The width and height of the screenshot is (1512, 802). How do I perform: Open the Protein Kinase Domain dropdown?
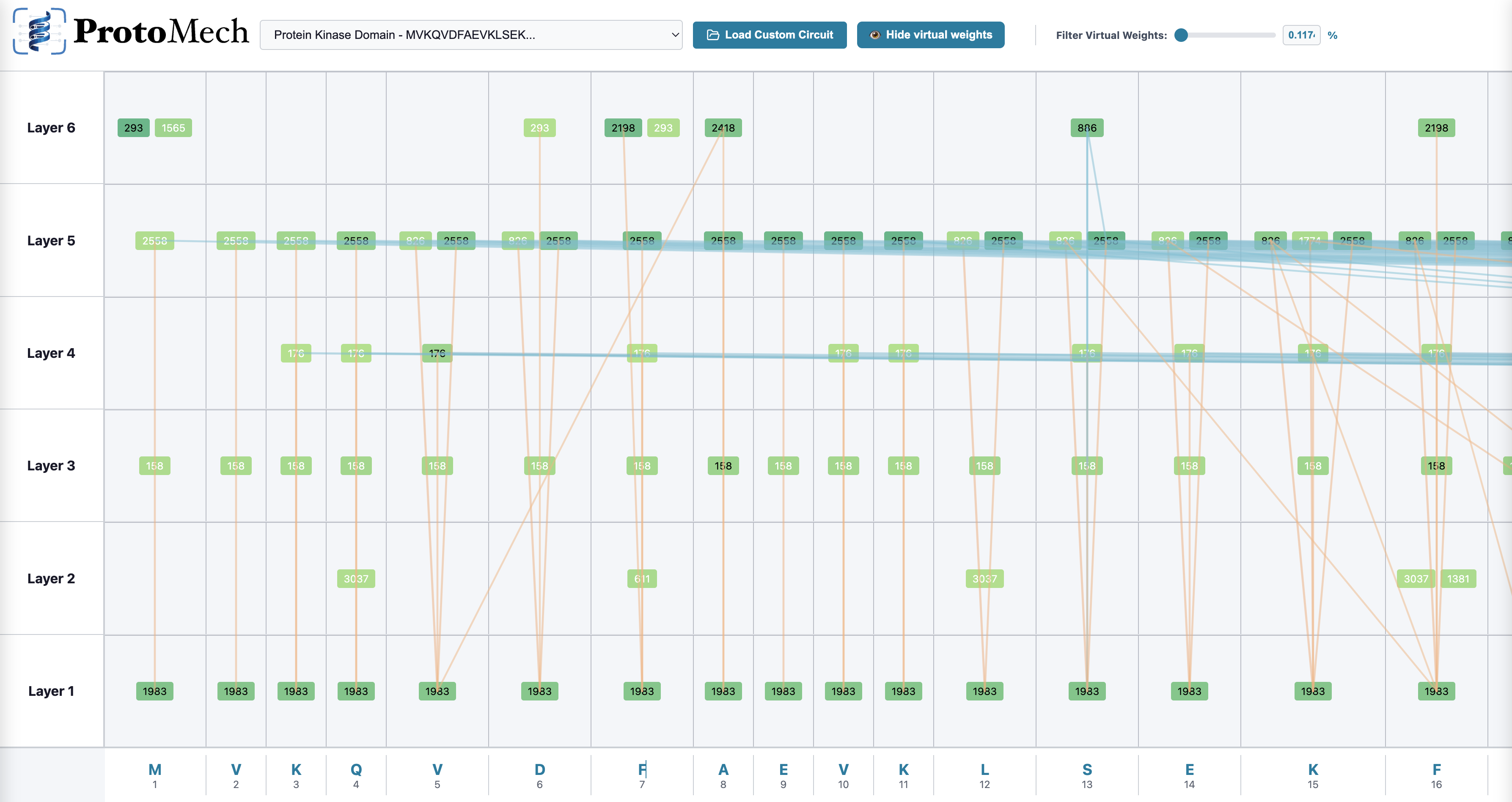pyautogui.click(x=470, y=35)
